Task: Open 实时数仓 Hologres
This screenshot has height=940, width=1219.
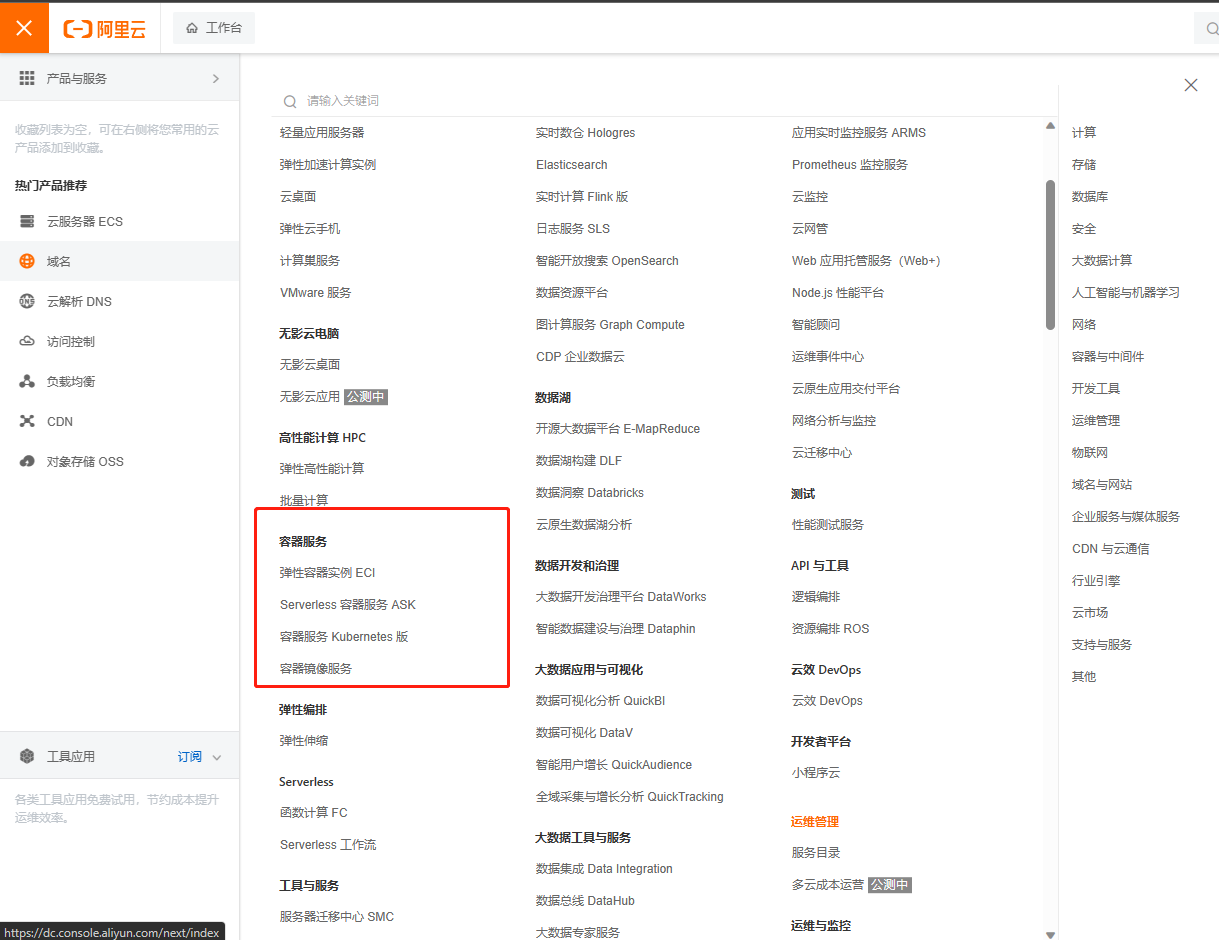Action: (x=585, y=132)
